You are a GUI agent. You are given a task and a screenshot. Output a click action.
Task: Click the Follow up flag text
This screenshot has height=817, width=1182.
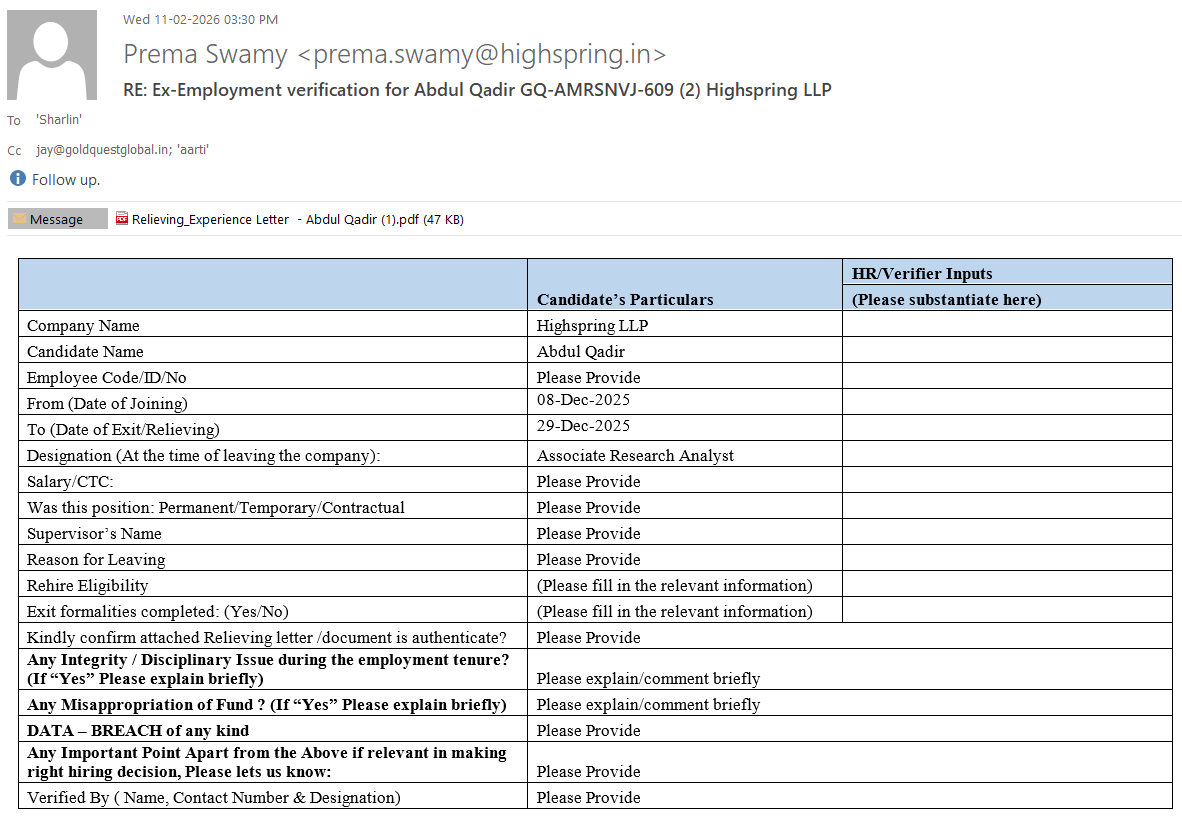click(x=66, y=180)
